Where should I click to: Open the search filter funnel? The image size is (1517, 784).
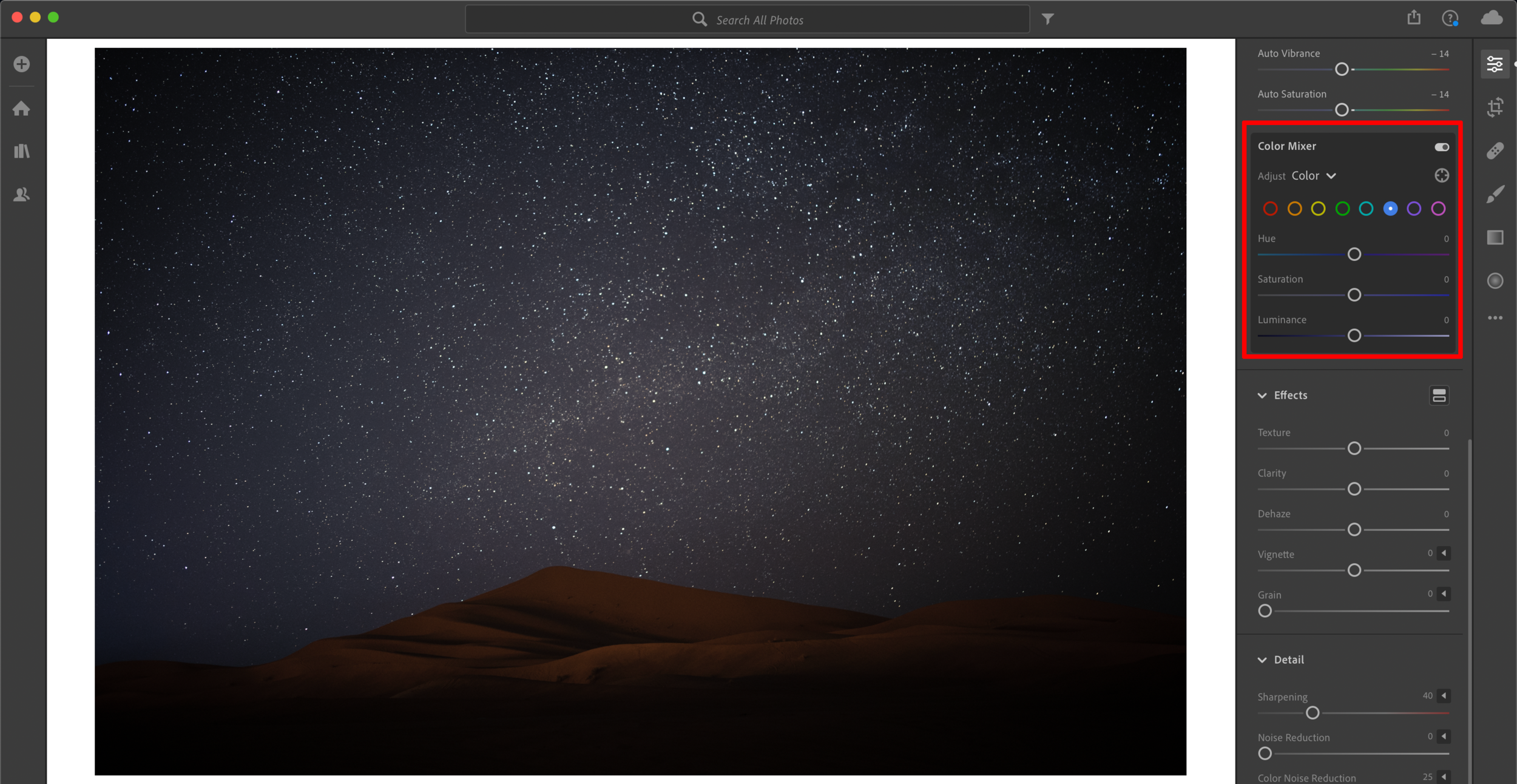tap(1048, 19)
